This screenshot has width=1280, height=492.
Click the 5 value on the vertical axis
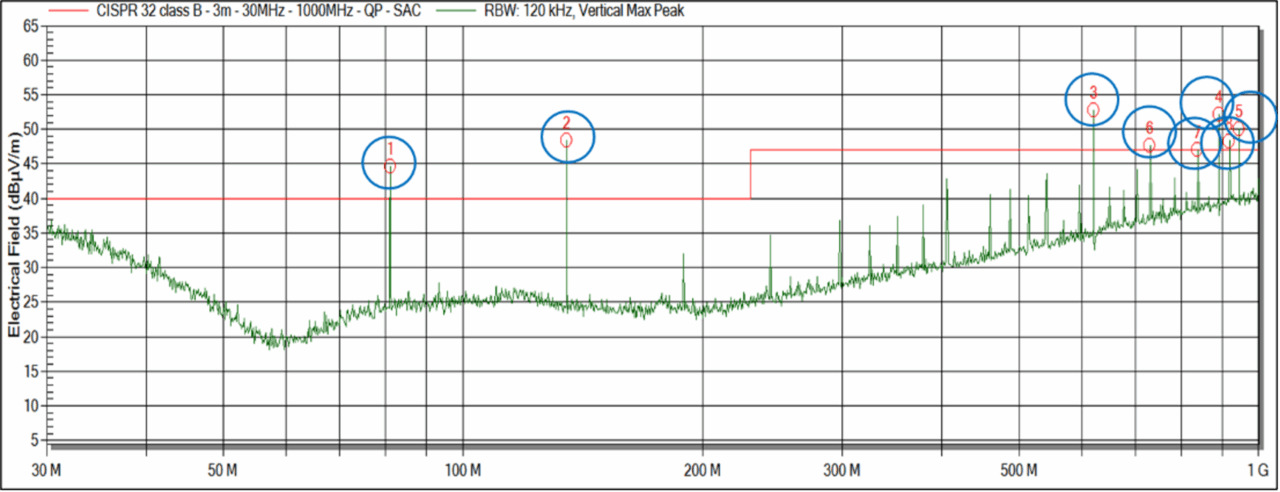pos(34,440)
